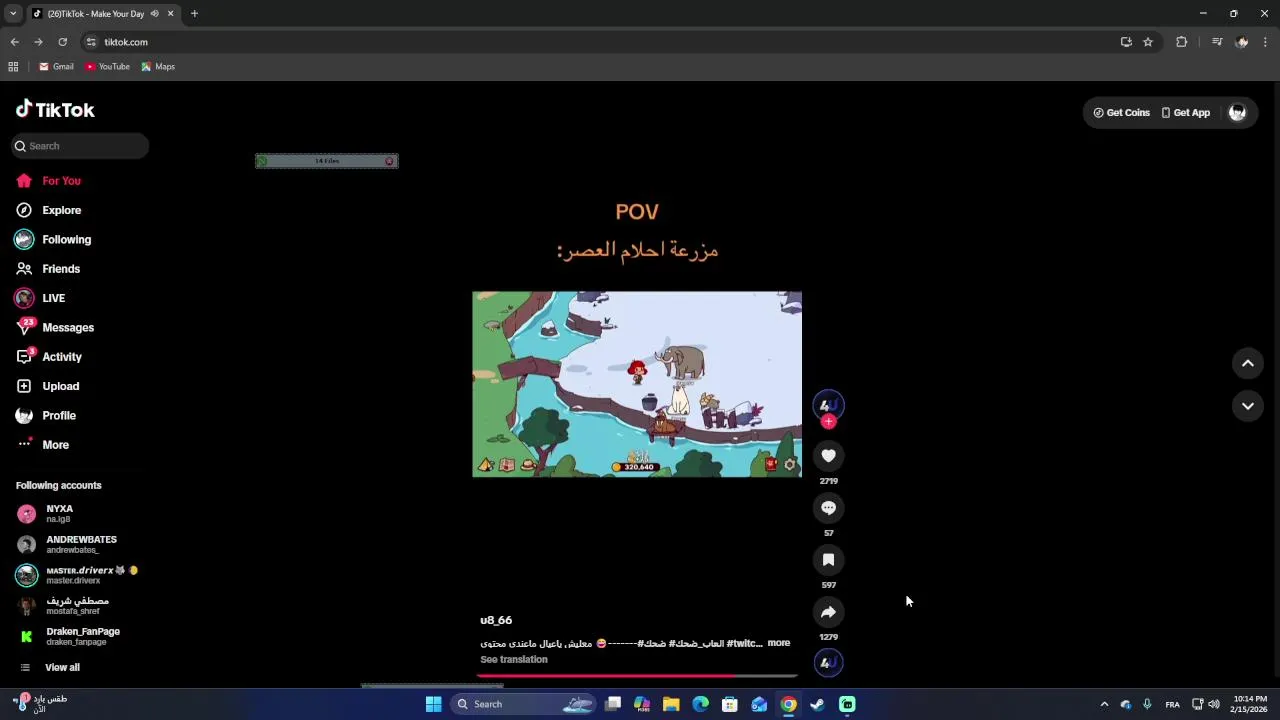Go to the Following feed
This screenshot has width=1280, height=720.
pyautogui.click(x=53, y=240)
